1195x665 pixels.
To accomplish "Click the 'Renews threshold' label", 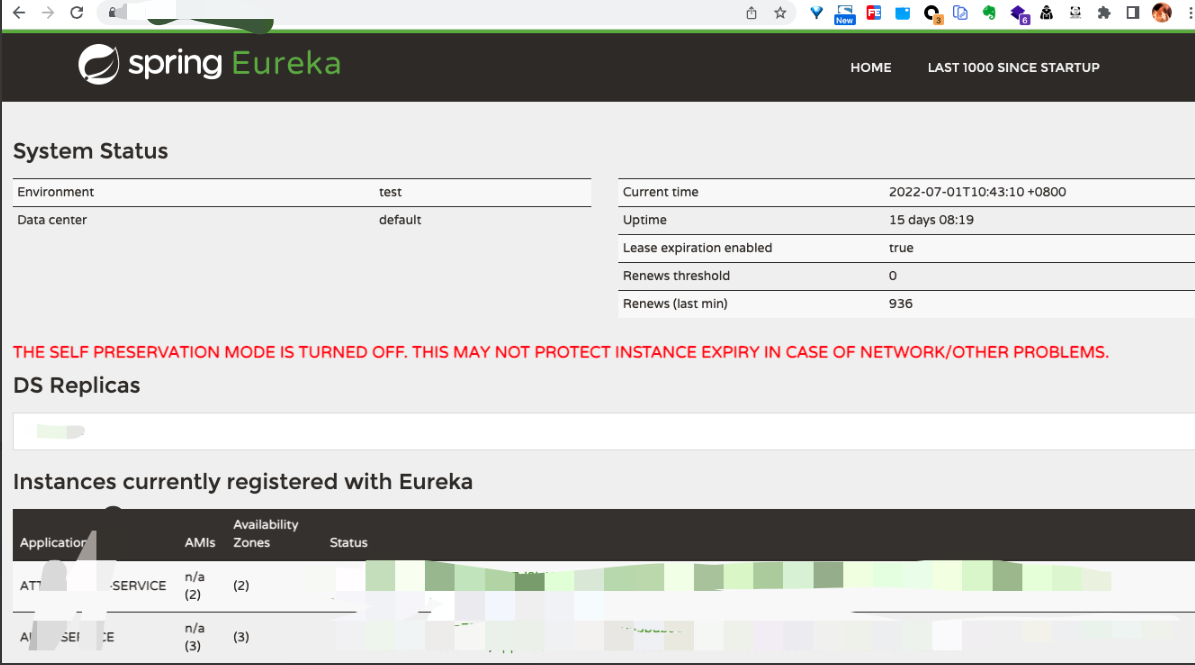I will tap(676, 276).
